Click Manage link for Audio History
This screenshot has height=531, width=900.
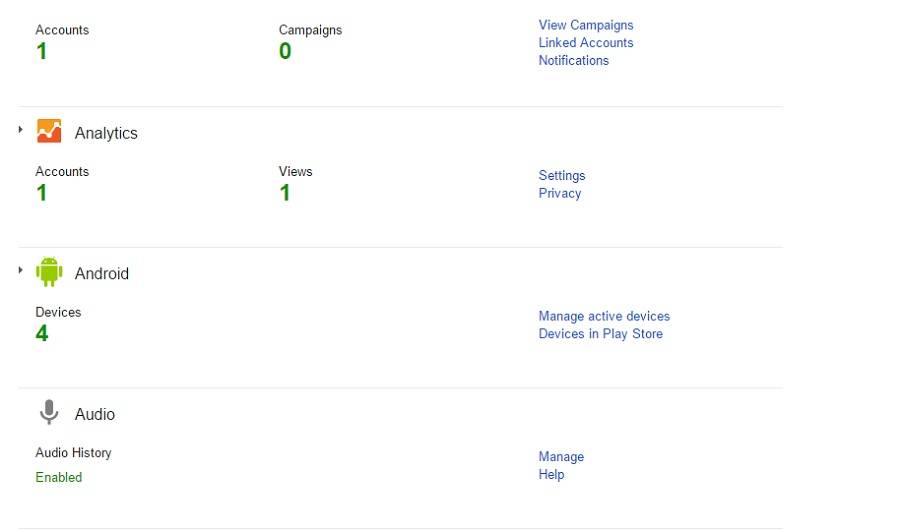coord(561,457)
